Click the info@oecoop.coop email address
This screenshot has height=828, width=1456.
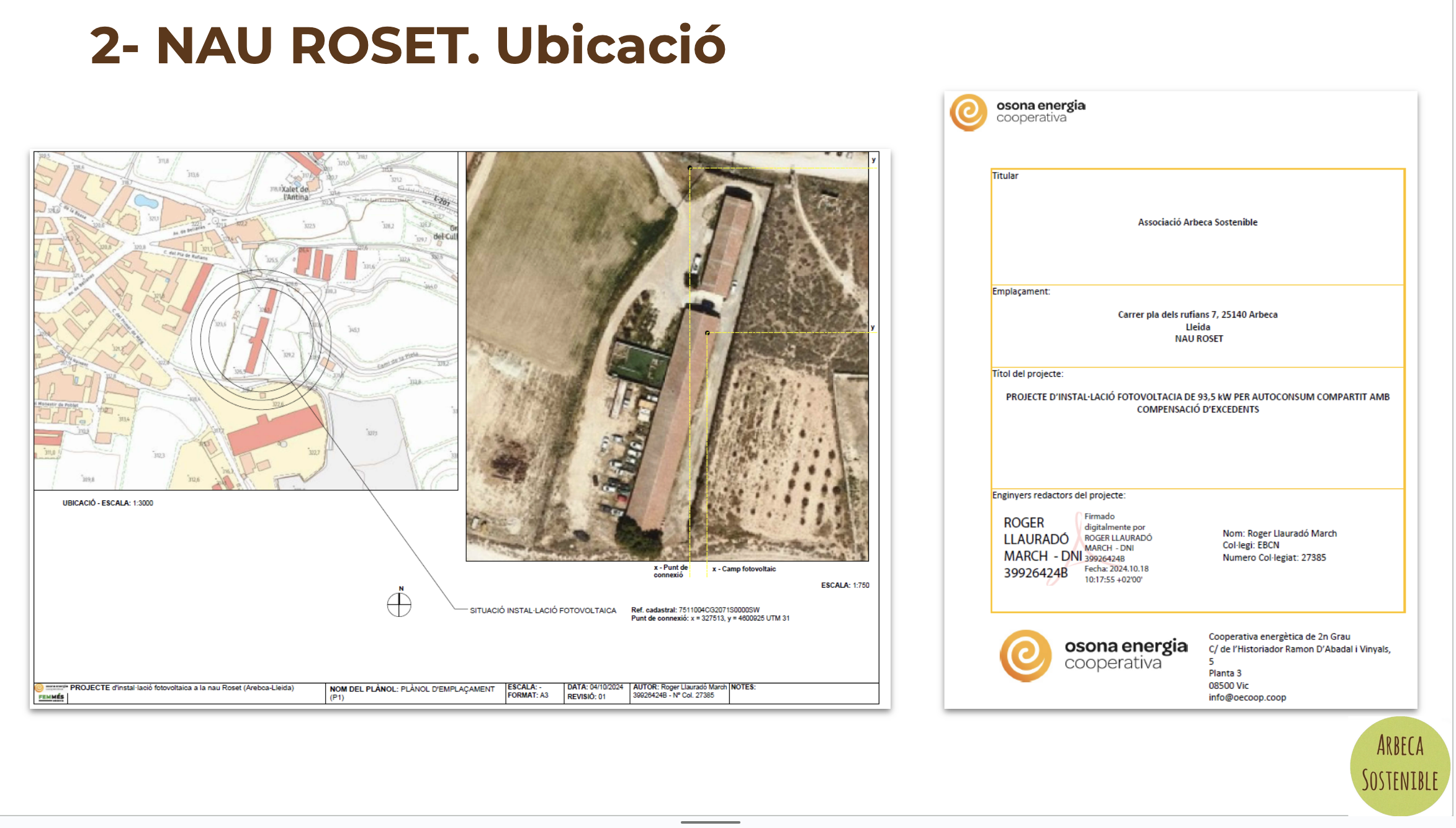pos(1247,698)
